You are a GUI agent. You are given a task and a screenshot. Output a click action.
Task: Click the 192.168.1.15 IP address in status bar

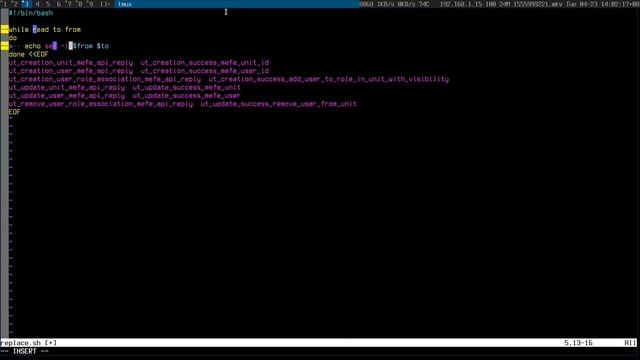[462, 4]
